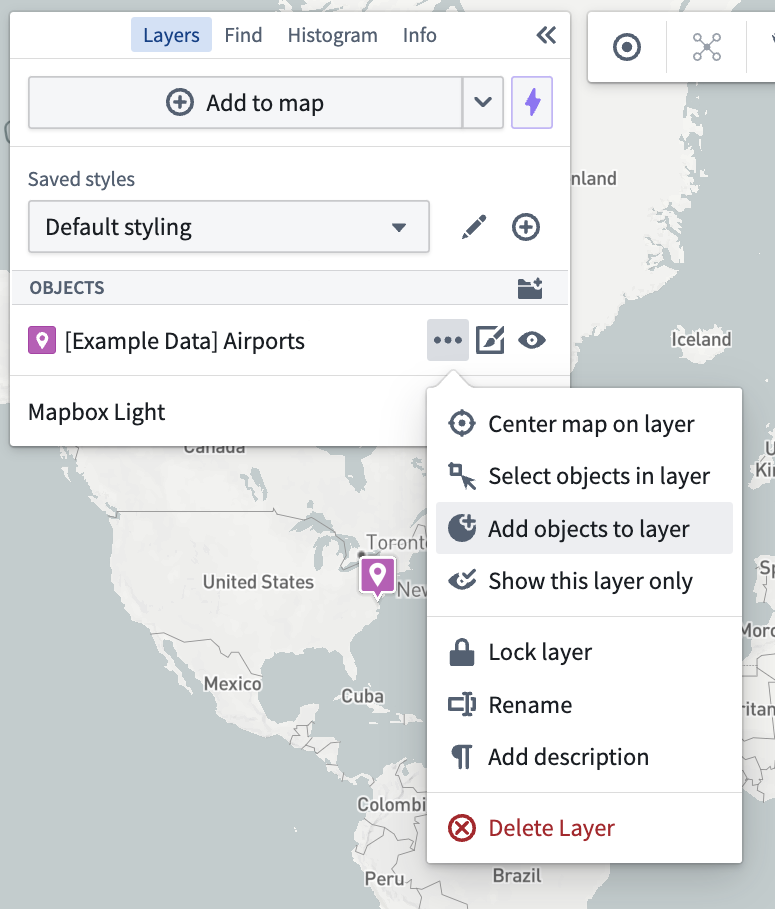Image resolution: width=775 pixels, height=909 pixels.
Task: Click Delete Layer in menu
Action: 584,828
